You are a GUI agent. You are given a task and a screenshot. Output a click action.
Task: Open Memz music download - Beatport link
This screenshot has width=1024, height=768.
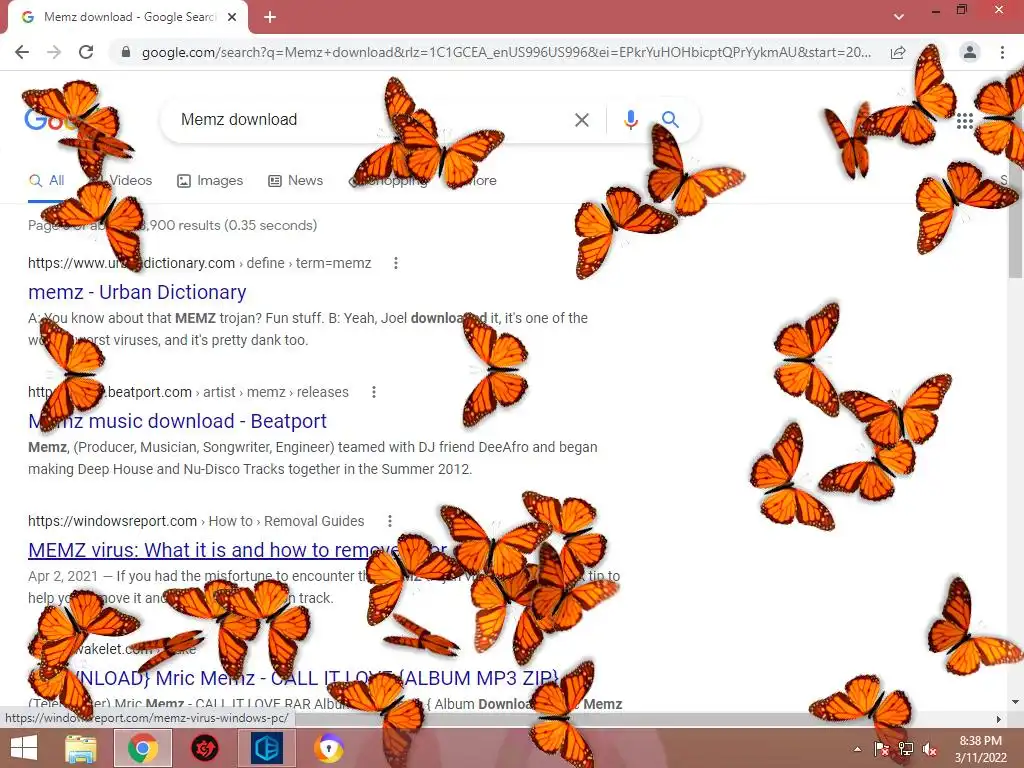177,421
